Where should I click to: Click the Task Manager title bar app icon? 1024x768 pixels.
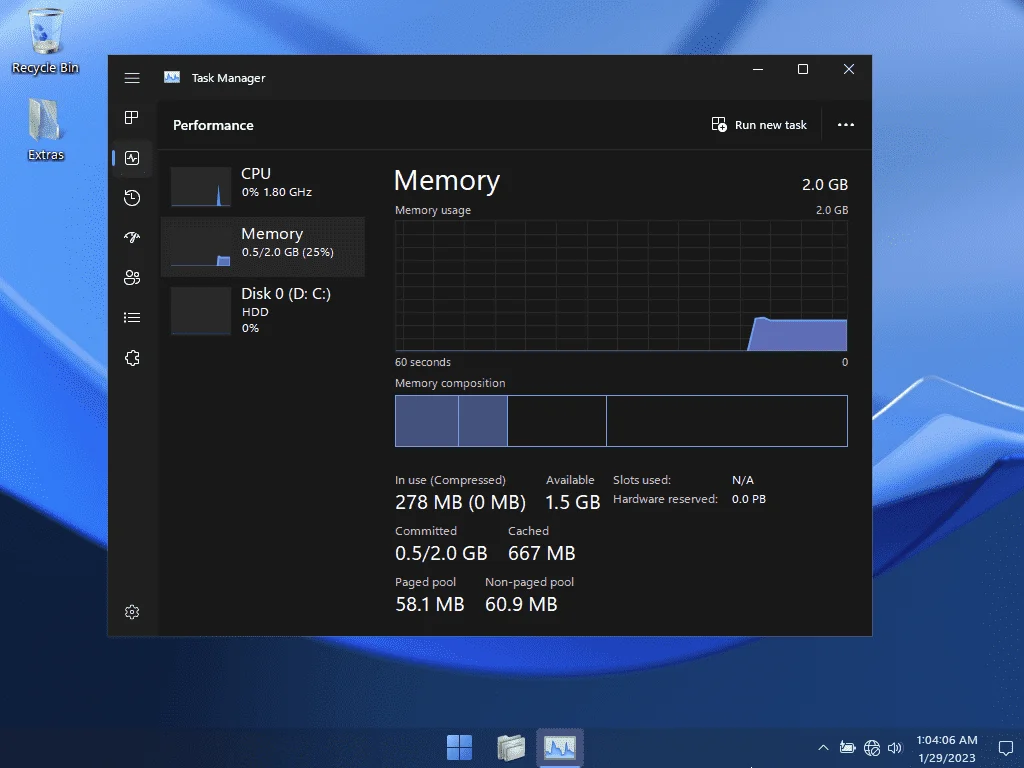172,77
